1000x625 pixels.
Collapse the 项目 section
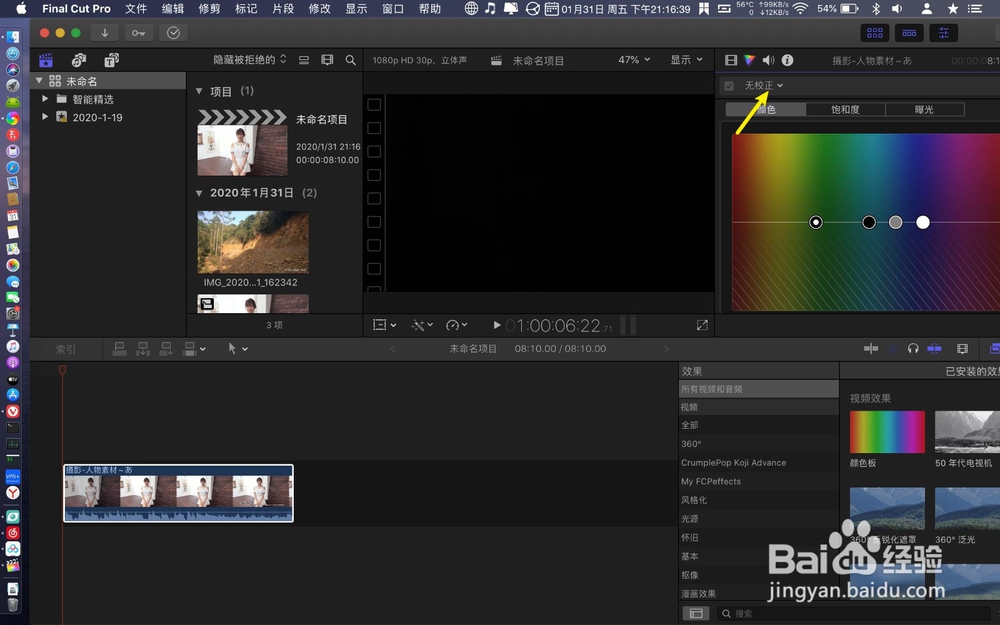tap(199, 91)
